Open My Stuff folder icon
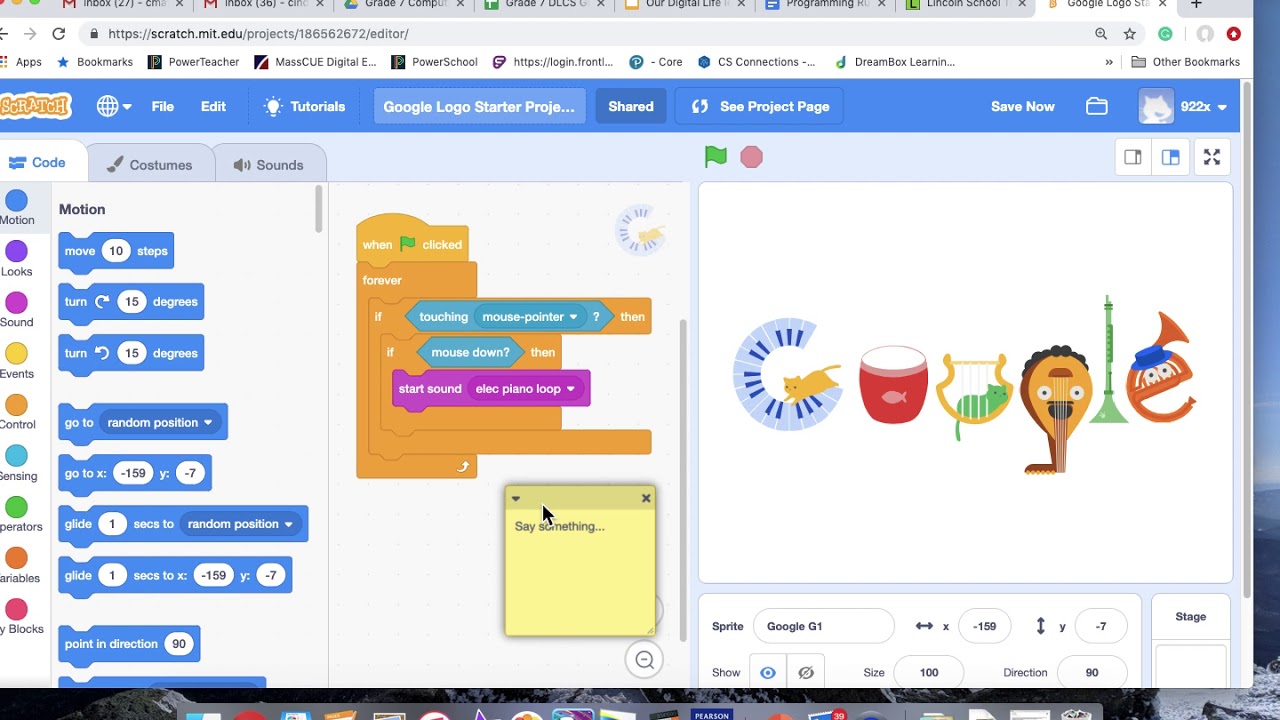This screenshot has height=720, width=1280. click(1097, 106)
